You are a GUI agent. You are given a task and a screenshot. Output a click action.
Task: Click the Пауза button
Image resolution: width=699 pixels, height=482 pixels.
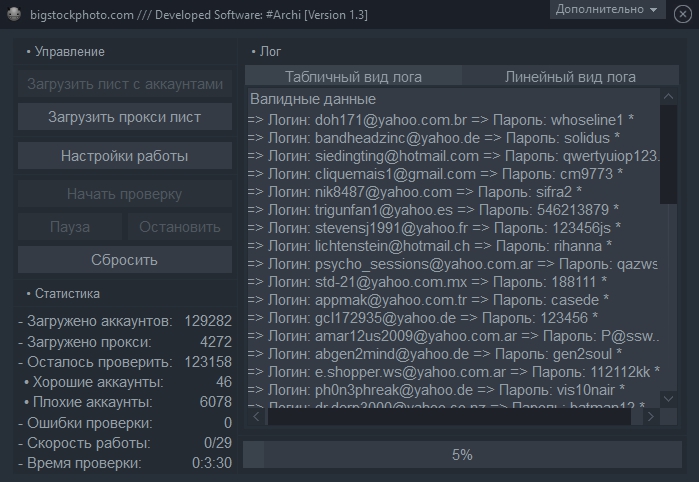click(69, 227)
